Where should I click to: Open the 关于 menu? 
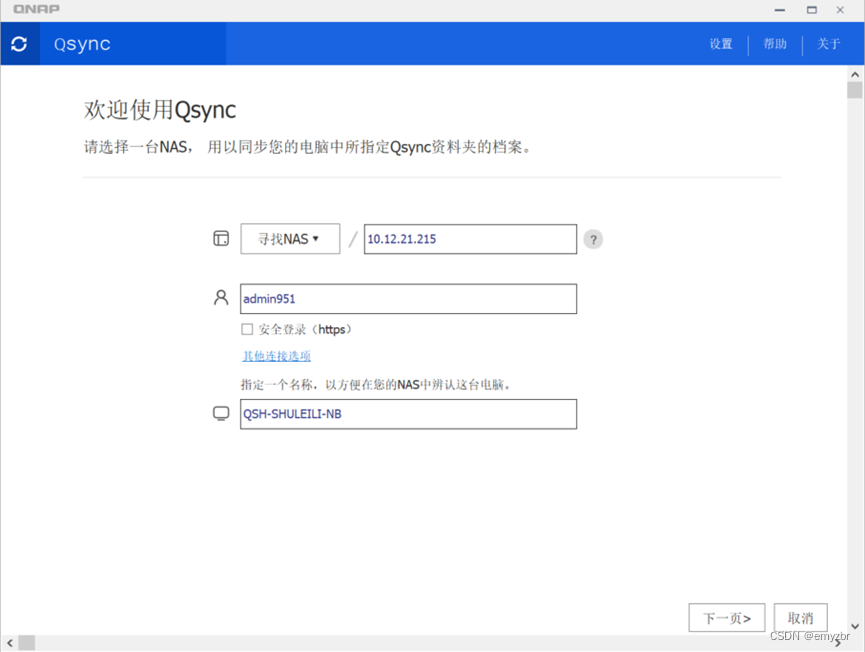pos(829,44)
